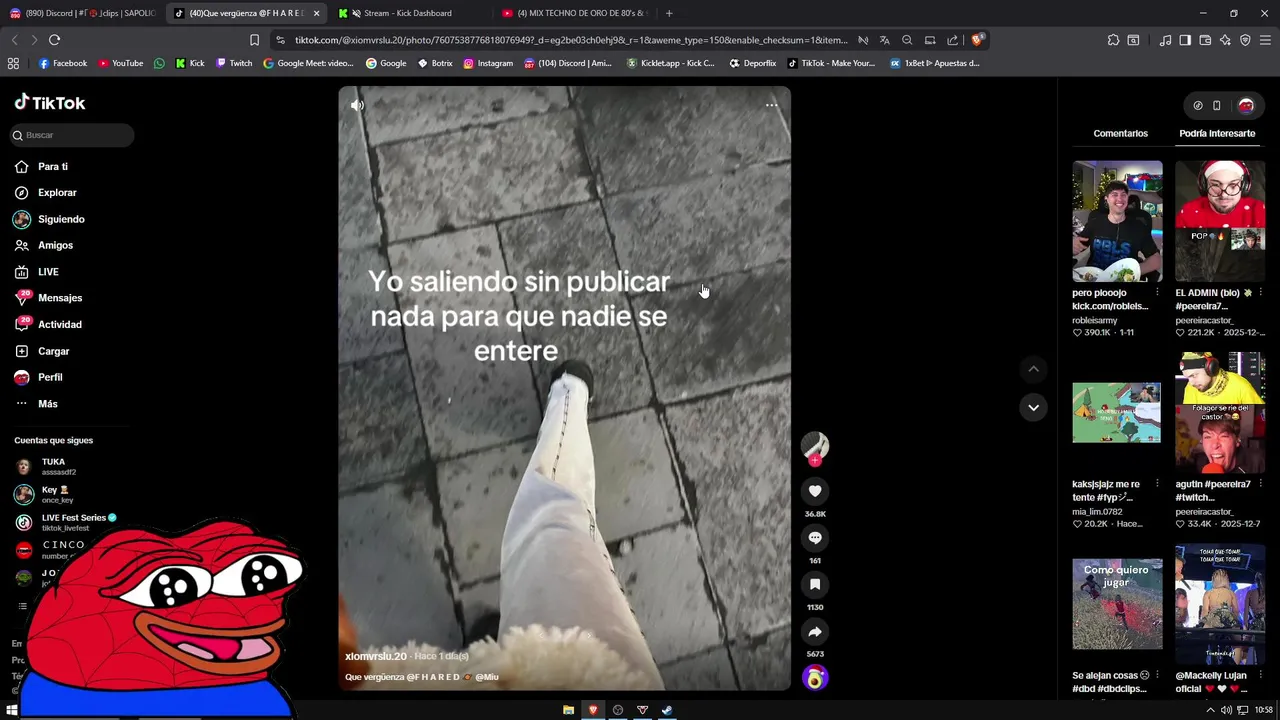Go to the previous video with up chevron
Screen dimensions: 1280x720
tap(1033, 369)
